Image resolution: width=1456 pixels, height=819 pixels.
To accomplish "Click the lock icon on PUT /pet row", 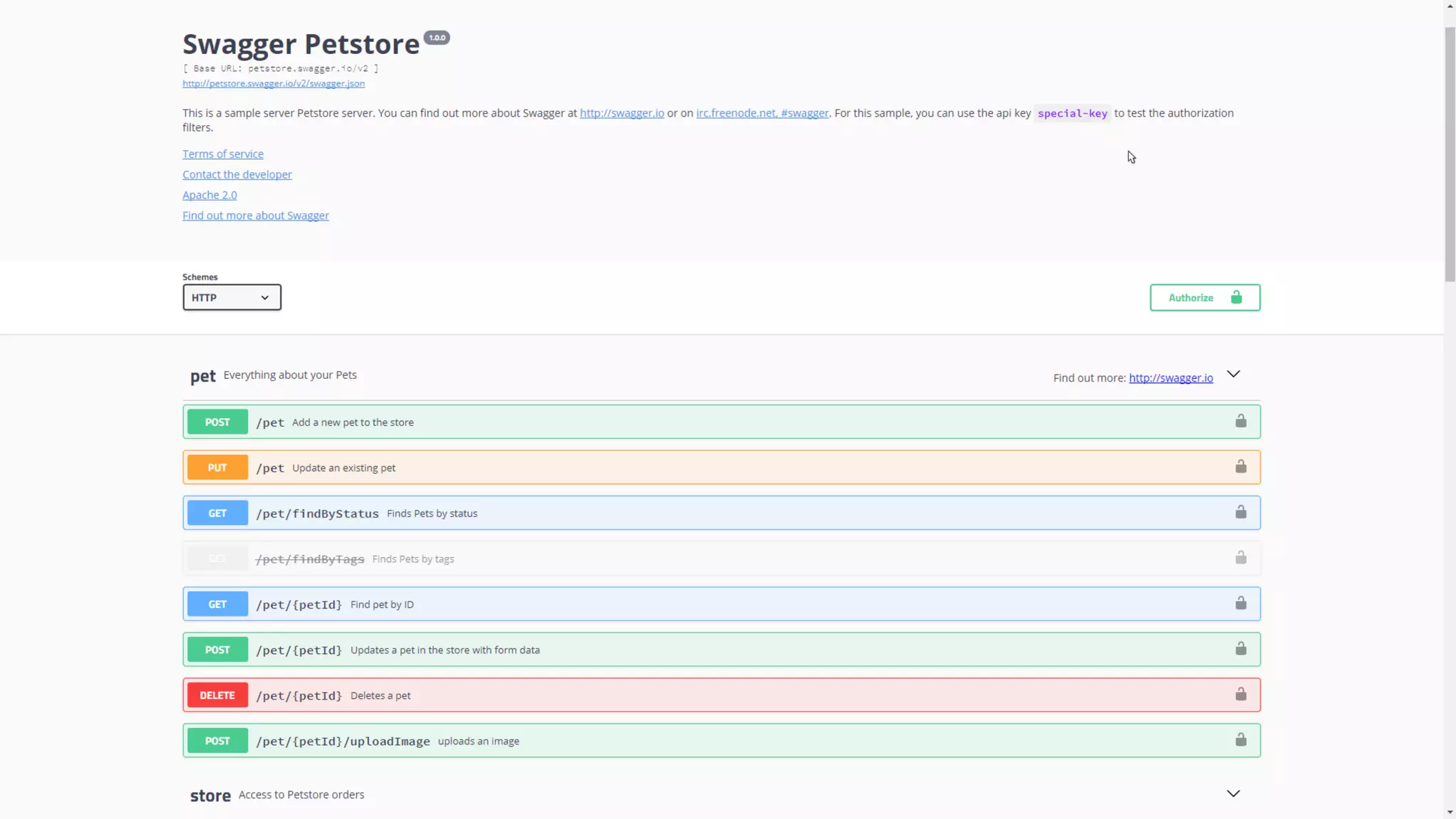I will click(1241, 467).
